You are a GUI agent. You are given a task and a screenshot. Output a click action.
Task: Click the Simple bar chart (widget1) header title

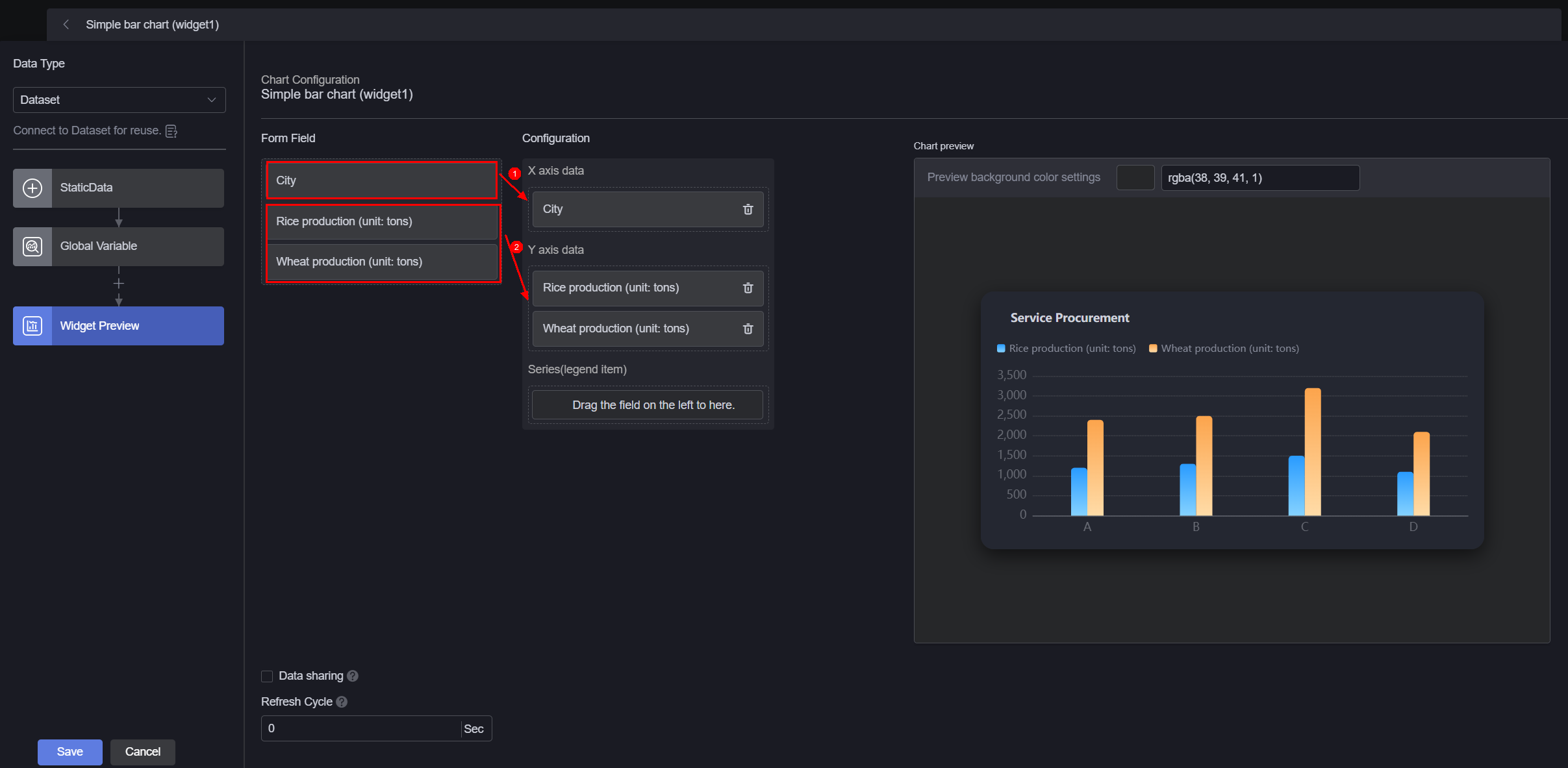pyautogui.click(x=152, y=25)
